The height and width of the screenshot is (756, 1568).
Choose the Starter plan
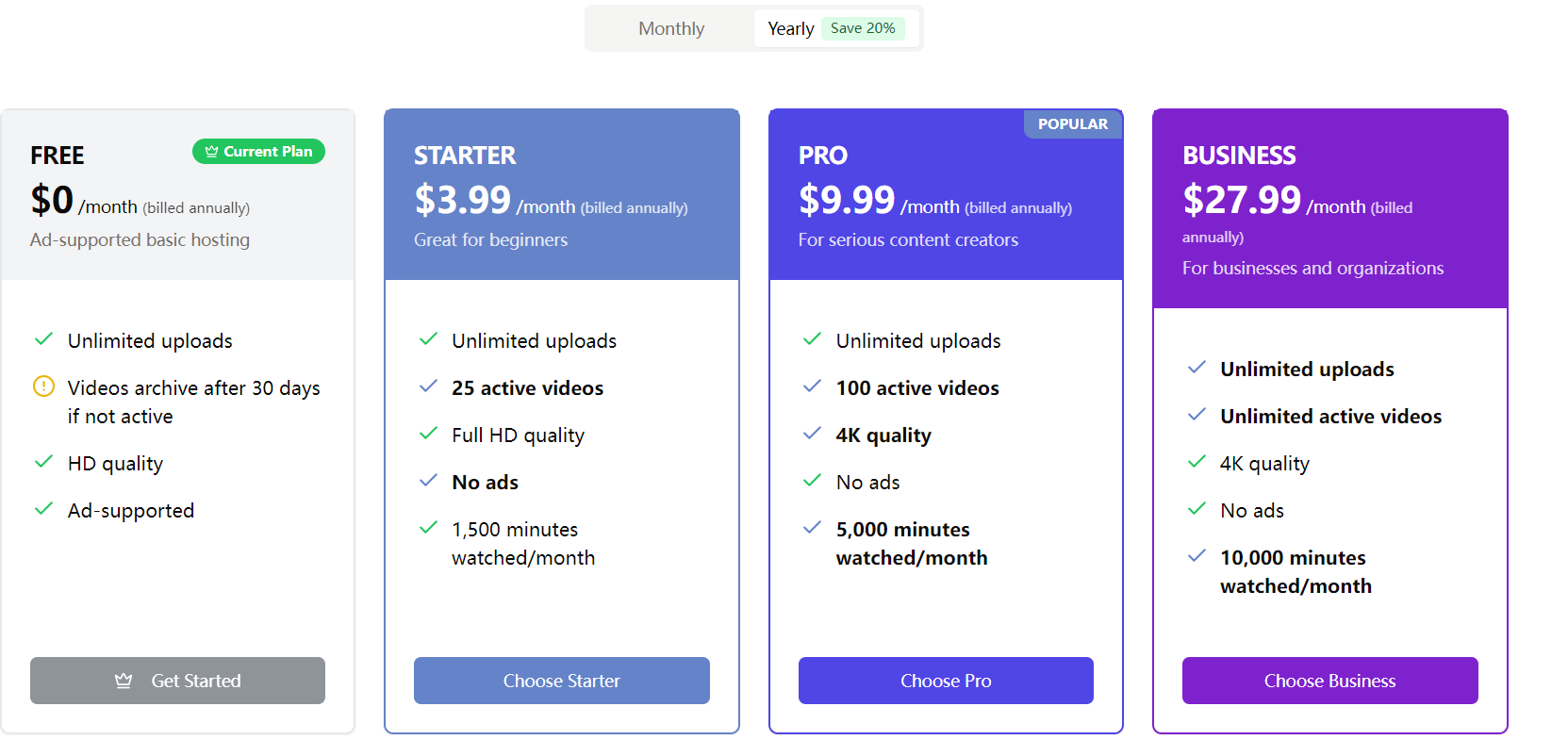point(562,681)
